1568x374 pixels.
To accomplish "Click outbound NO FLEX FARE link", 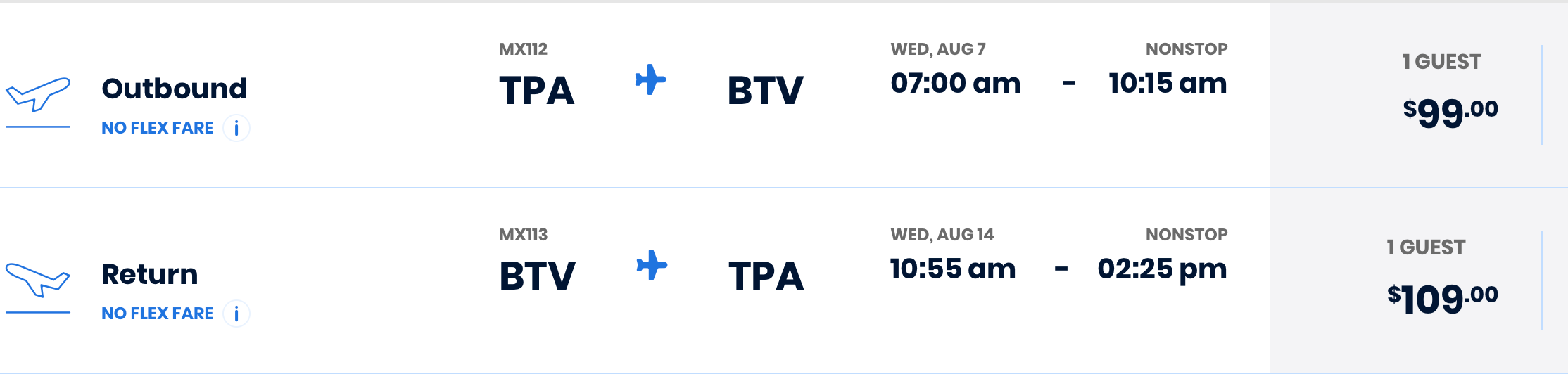I will coord(157,128).
